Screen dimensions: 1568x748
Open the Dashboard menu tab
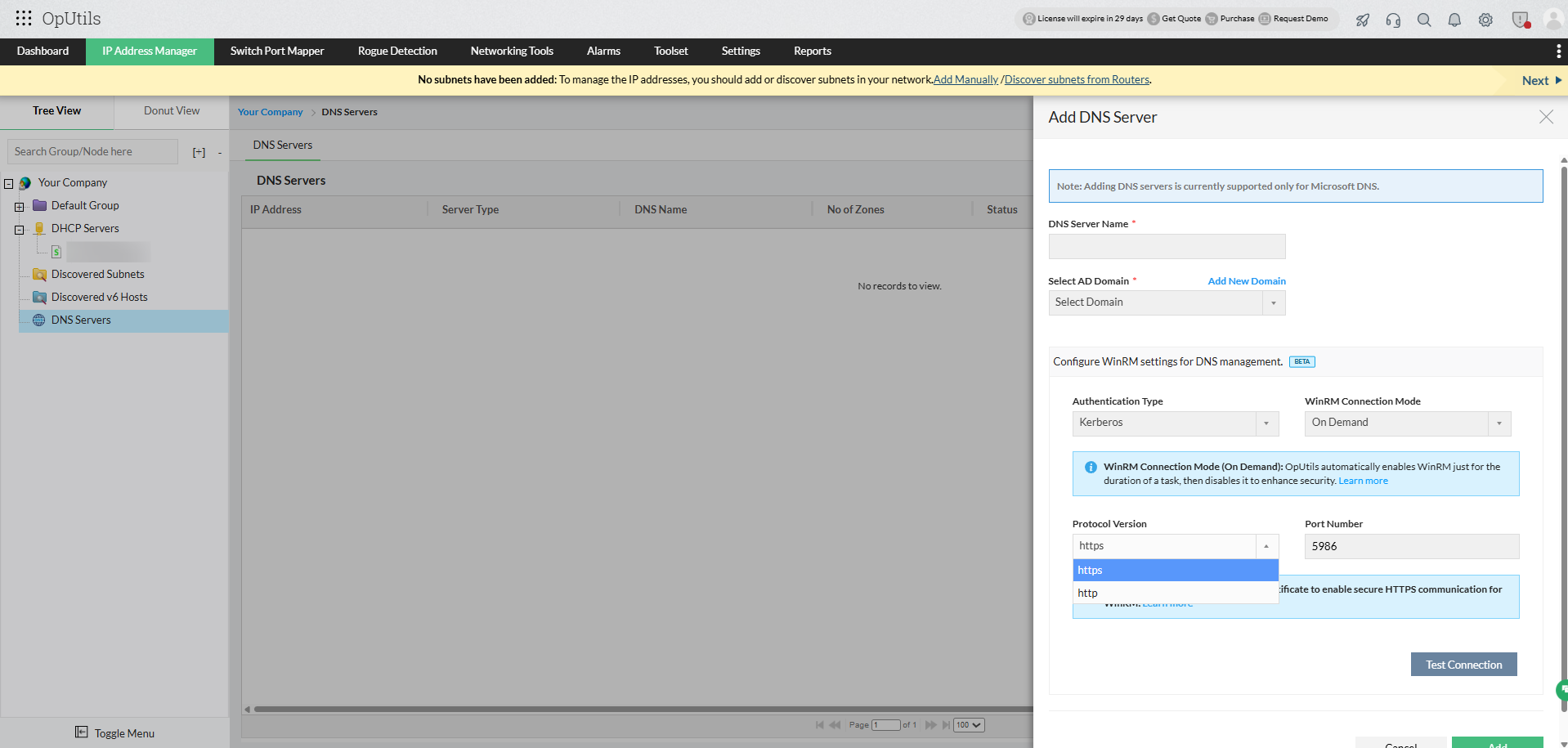click(x=43, y=52)
